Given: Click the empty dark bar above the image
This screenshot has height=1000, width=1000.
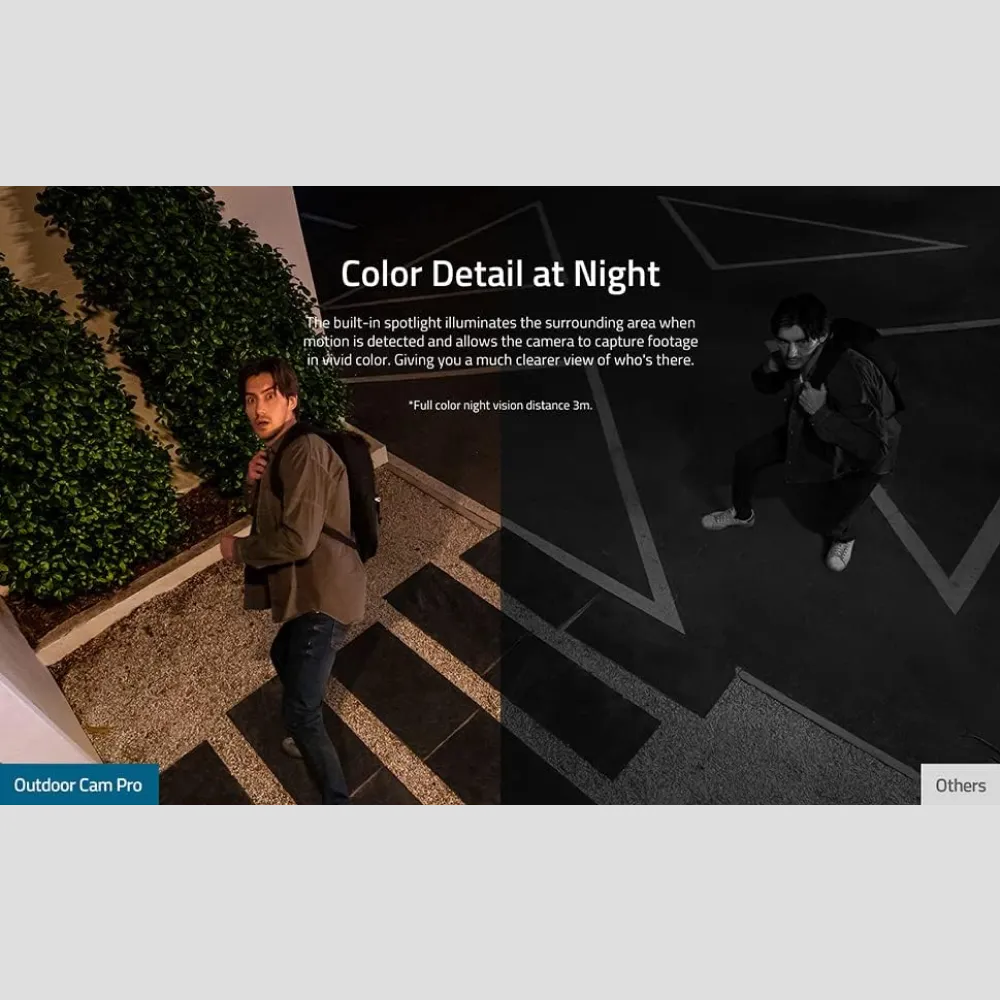Looking at the screenshot, I should click(500, 90).
